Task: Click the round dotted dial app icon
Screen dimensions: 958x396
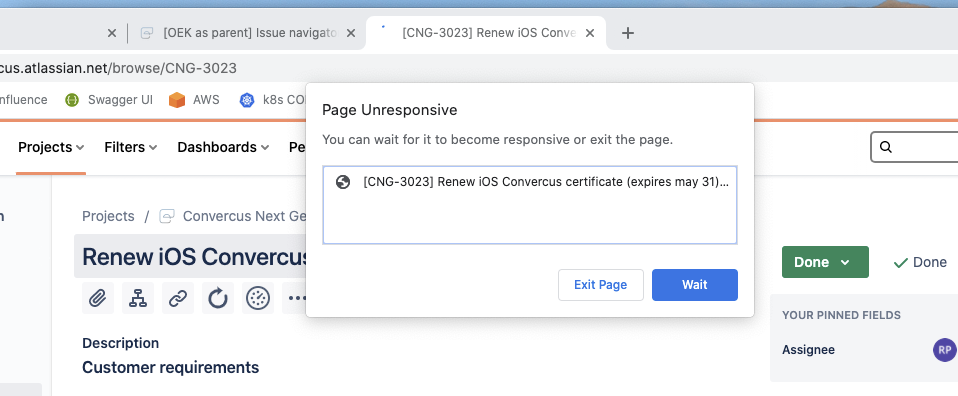Action: [258, 298]
